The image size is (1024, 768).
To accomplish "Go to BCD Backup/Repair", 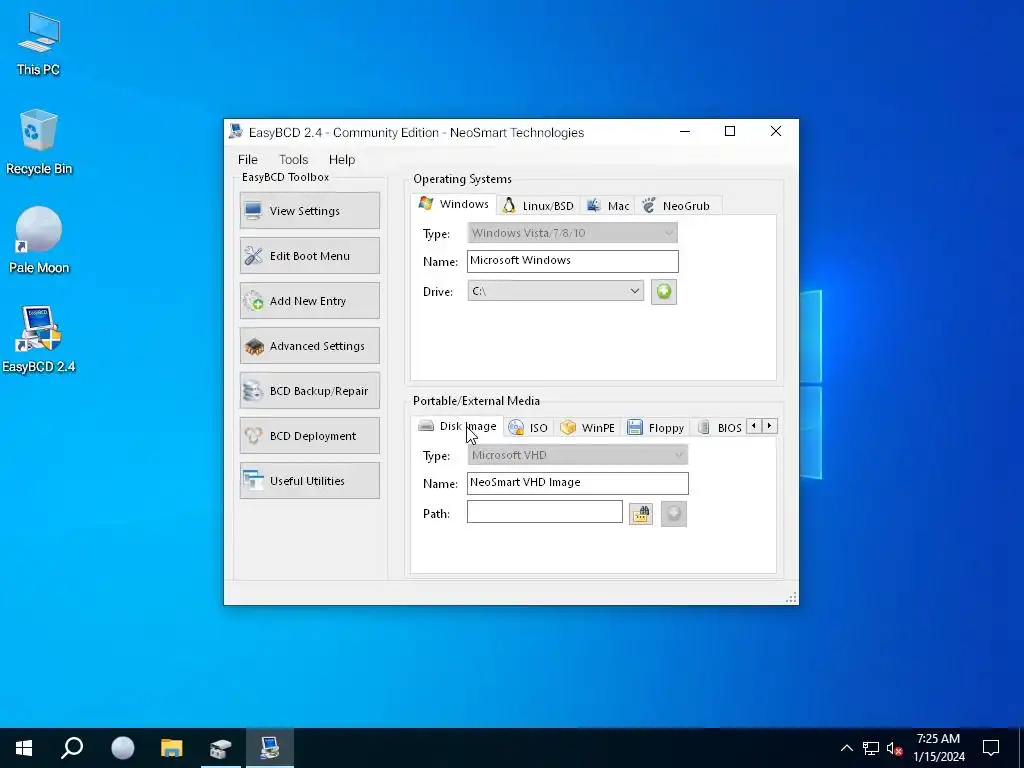I will pyautogui.click(x=310, y=391).
